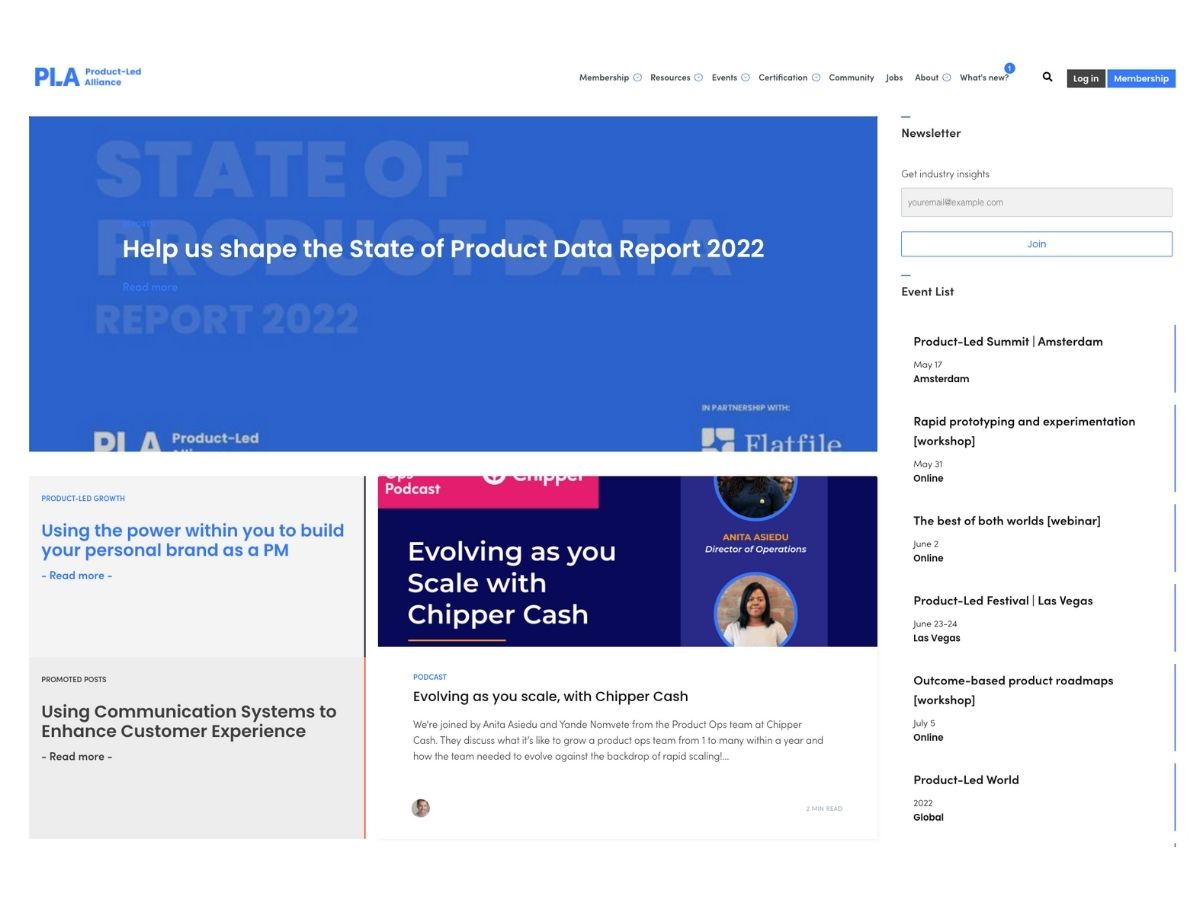Click Read more under the hero headline
1200x900 pixels.
150,287
